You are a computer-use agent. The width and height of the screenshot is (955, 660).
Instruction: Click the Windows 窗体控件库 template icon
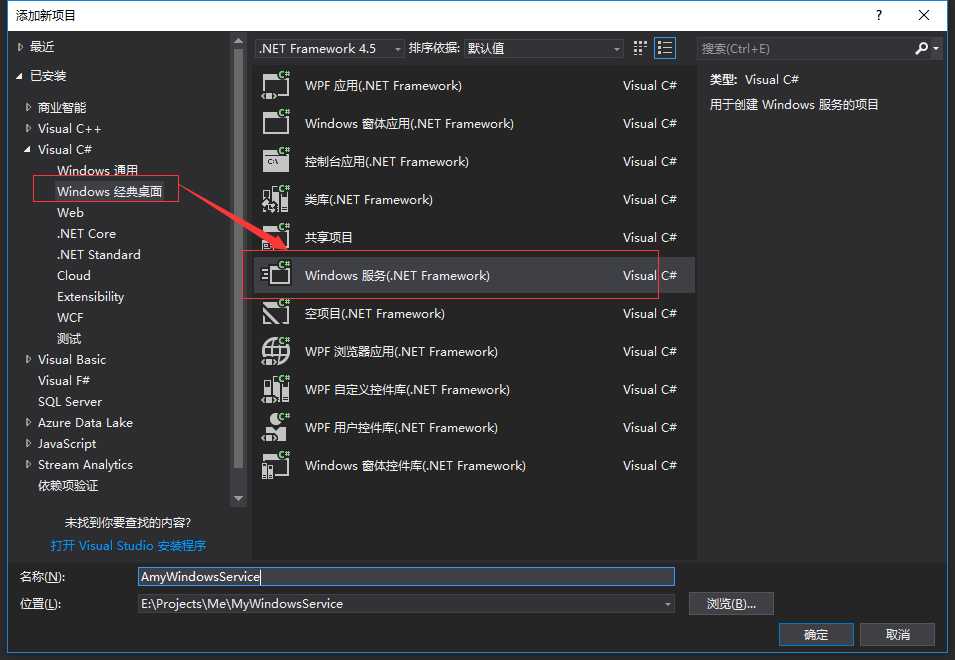click(276, 466)
